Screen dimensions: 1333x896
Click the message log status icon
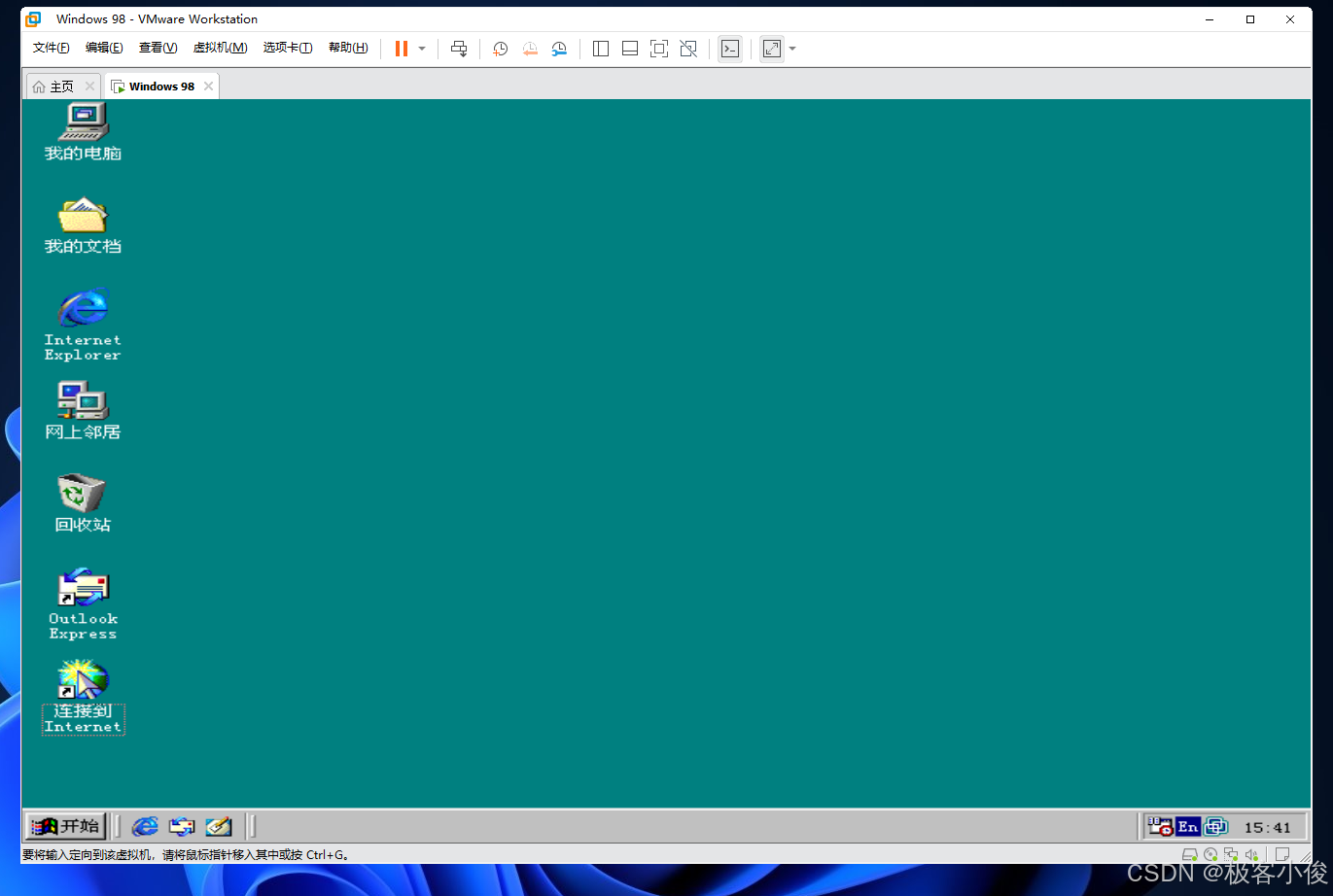(x=1281, y=855)
